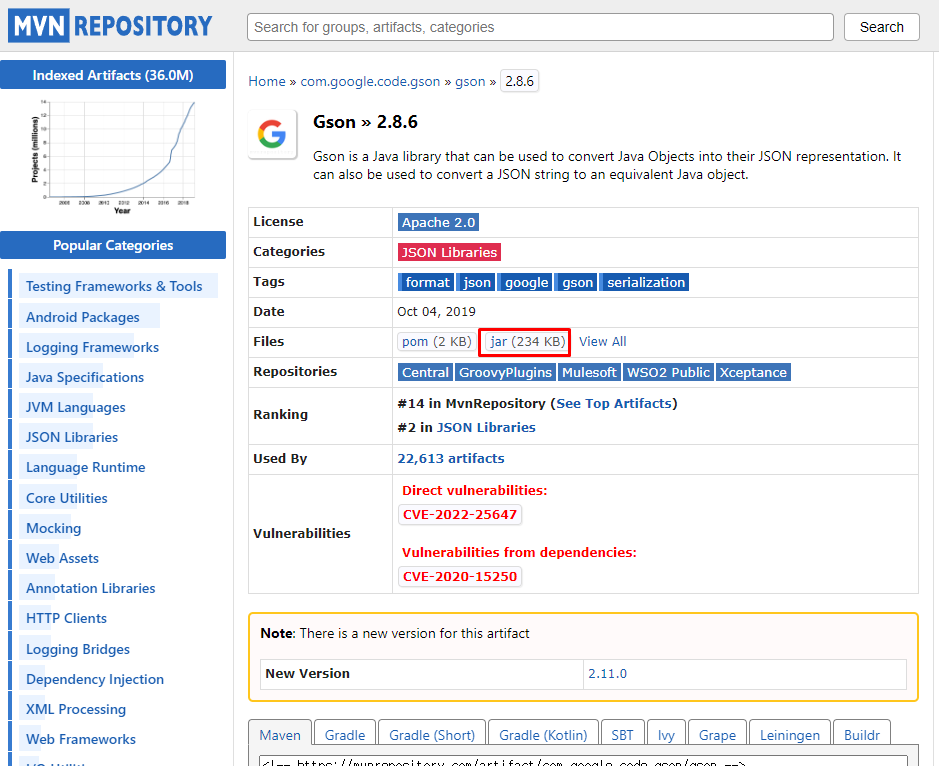Open JVM Languages category
Image resolution: width=939 pixels, height=766 pixels.
pos(75,407)
